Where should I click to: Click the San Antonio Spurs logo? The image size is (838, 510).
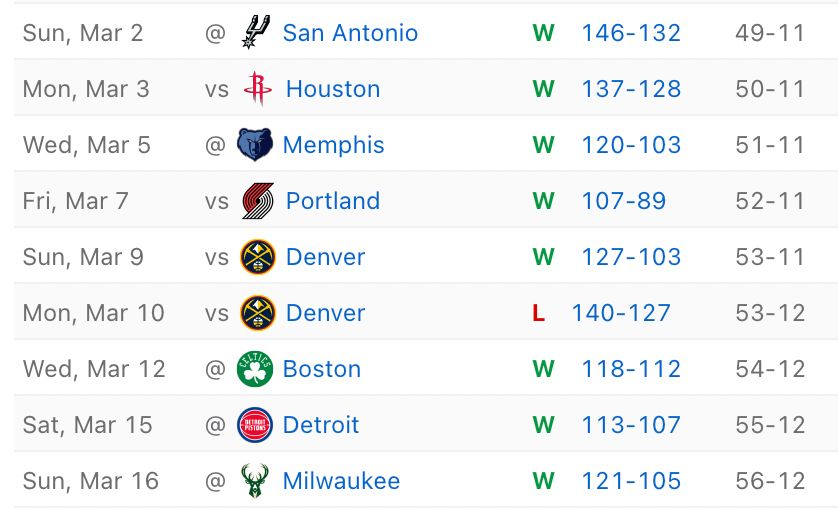254,33
